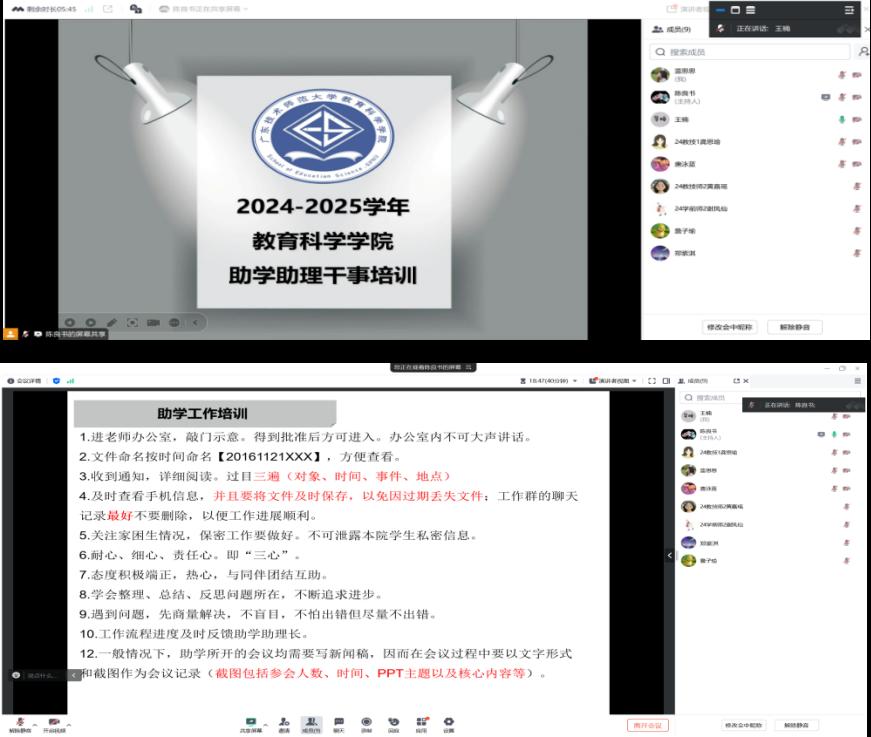Image resolution: width=871 pixels, height=737 pixels.
Task: Click the 会议详情 meeting info icon
Action: [x=26, y=381]
